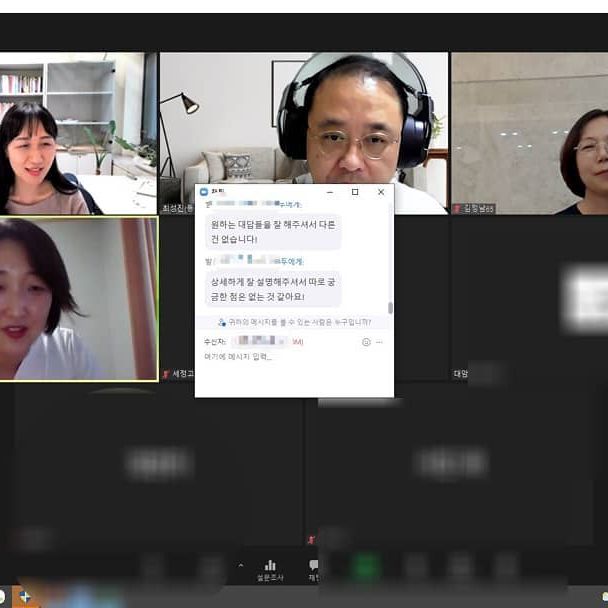Open the Polls (설문조사) toolbar icon
608x608 pixels.
(x=270, y=566)
